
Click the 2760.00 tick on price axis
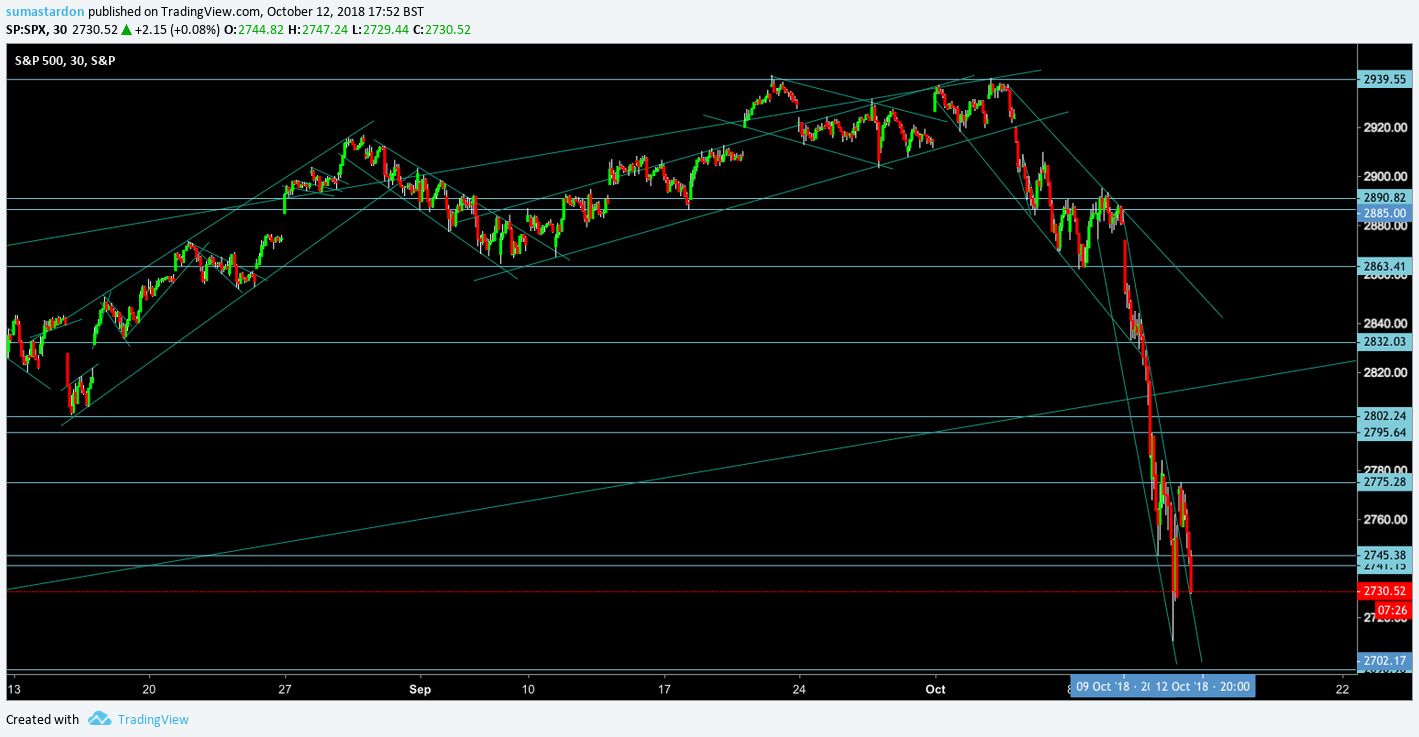(1385, 520)
